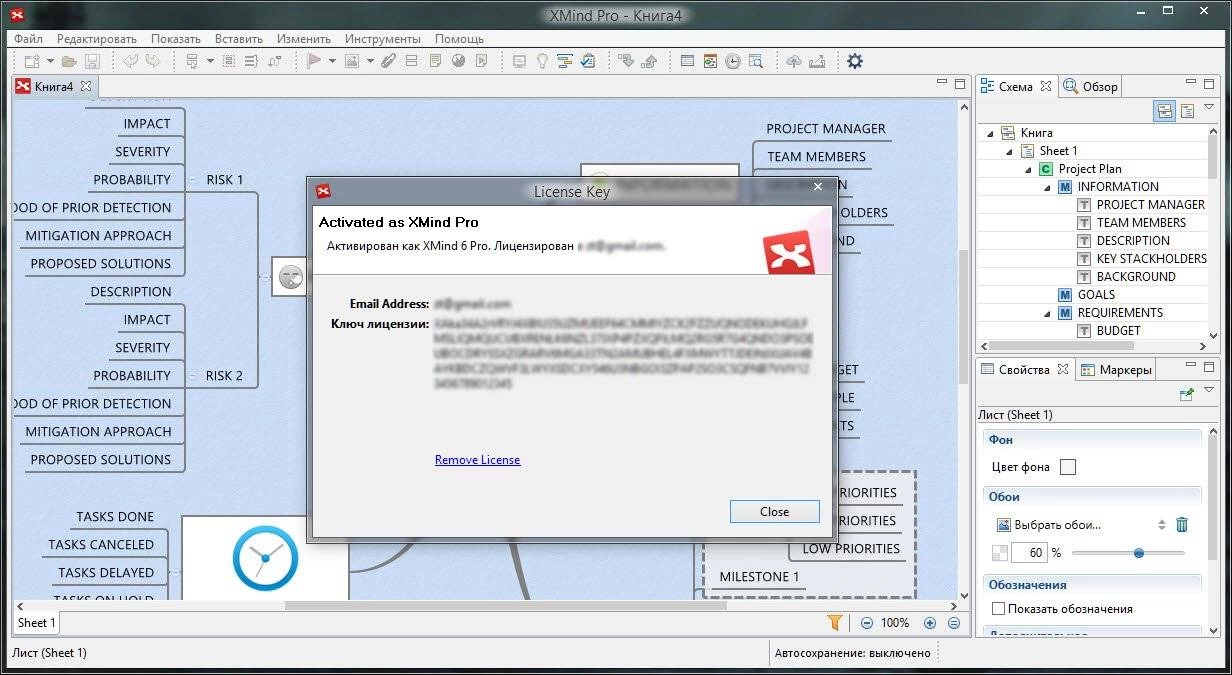Delete wallpaper with the trash icon
Image resolution: width=1232 pixels, height=675 pixels.
[x=1181, y=524]
